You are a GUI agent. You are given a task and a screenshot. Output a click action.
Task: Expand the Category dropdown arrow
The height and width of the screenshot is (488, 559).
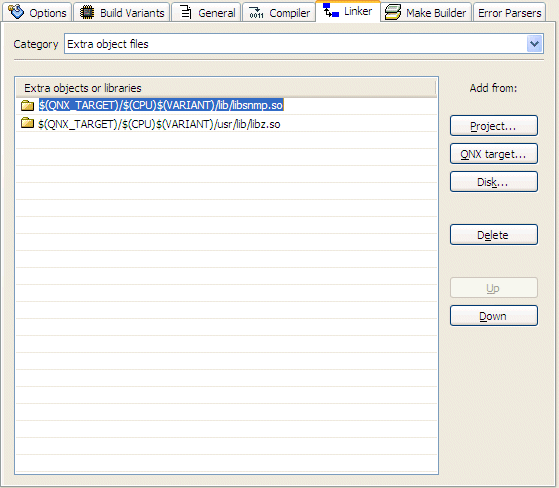tap(534, 44)
